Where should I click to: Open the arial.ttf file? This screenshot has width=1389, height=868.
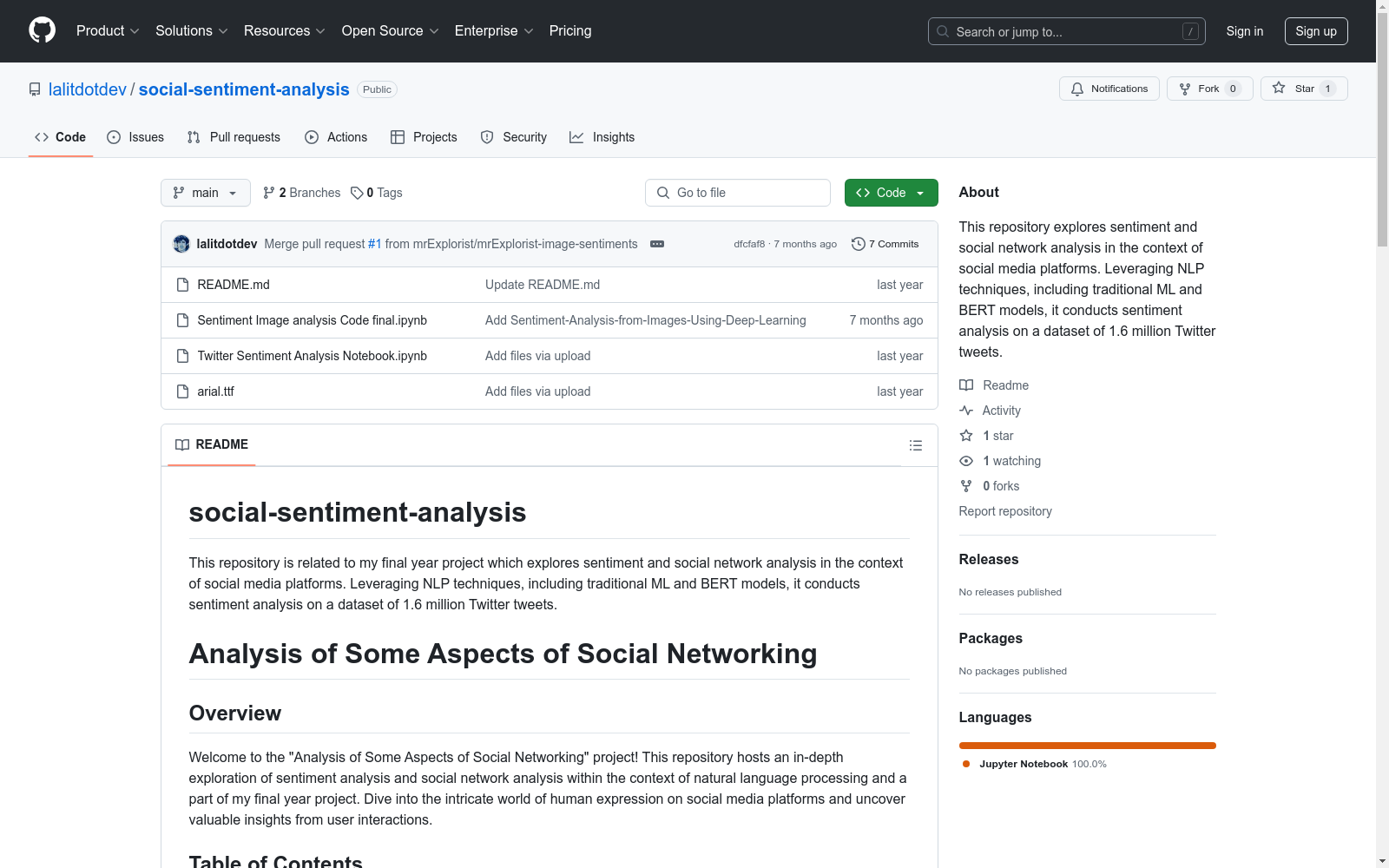point(216,391)
